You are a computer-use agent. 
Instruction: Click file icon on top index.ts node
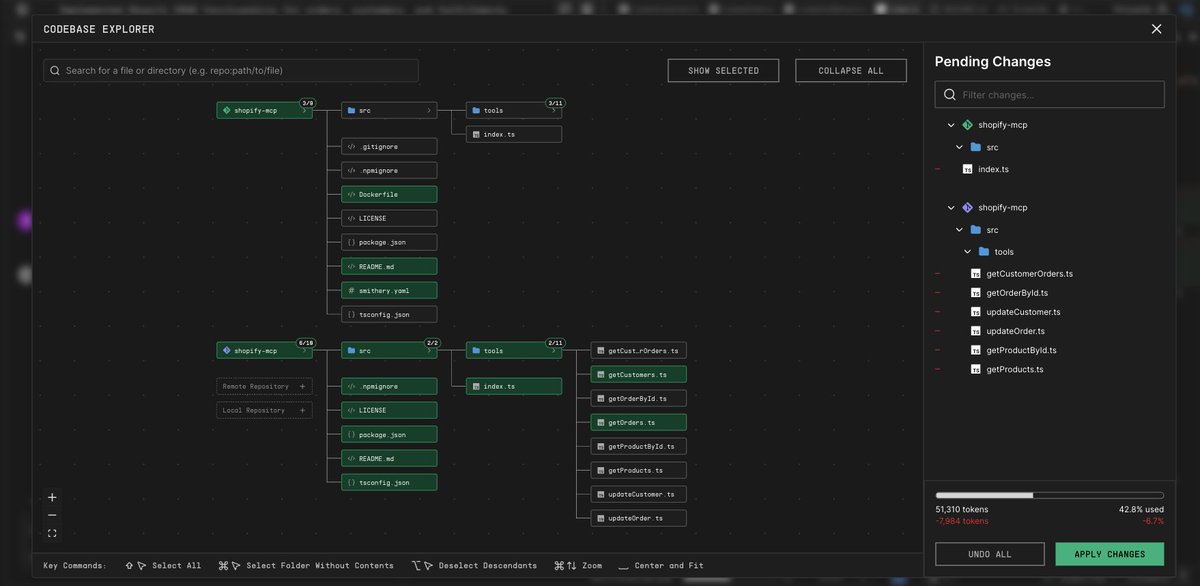click(476, 134)
